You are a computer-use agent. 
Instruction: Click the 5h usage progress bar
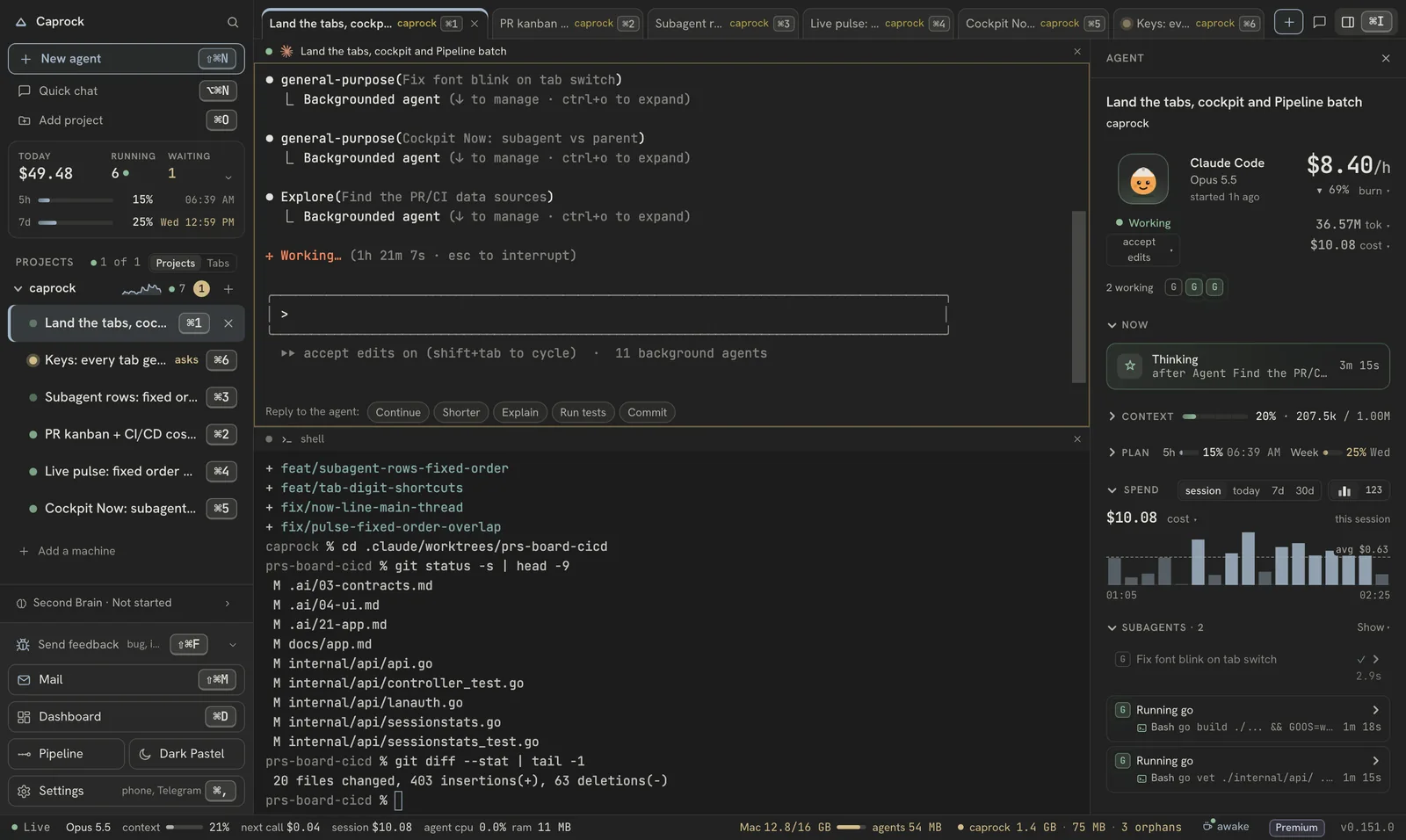coord(76,200)
